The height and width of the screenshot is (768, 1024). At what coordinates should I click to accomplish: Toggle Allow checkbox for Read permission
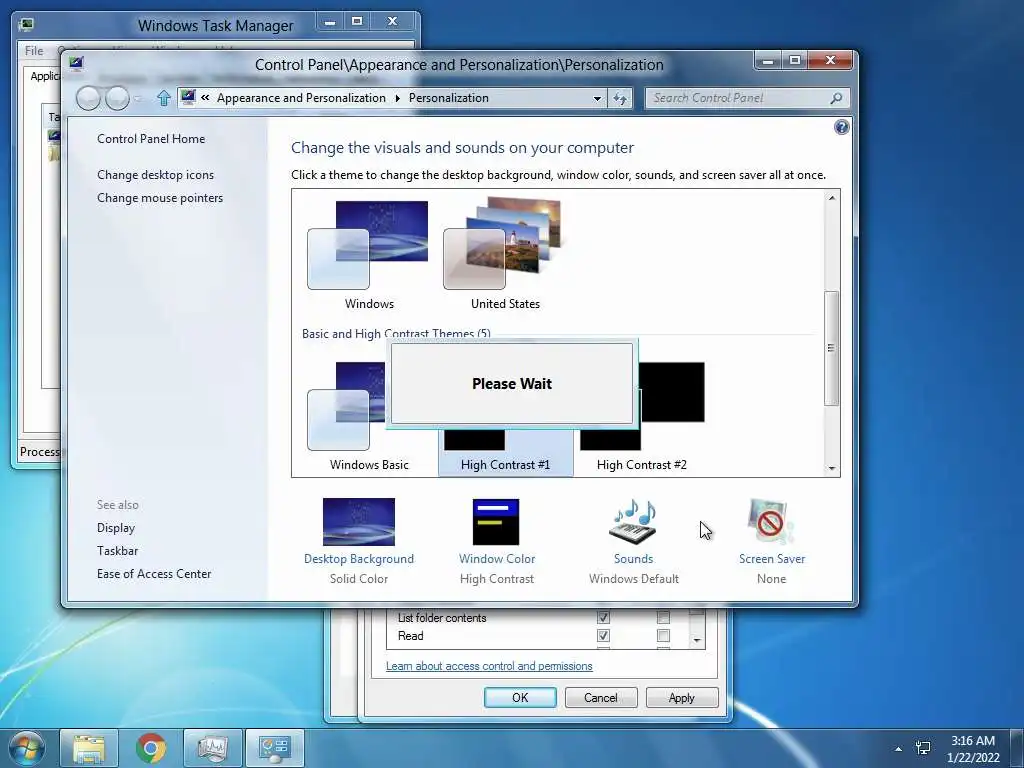click(603, 635)
